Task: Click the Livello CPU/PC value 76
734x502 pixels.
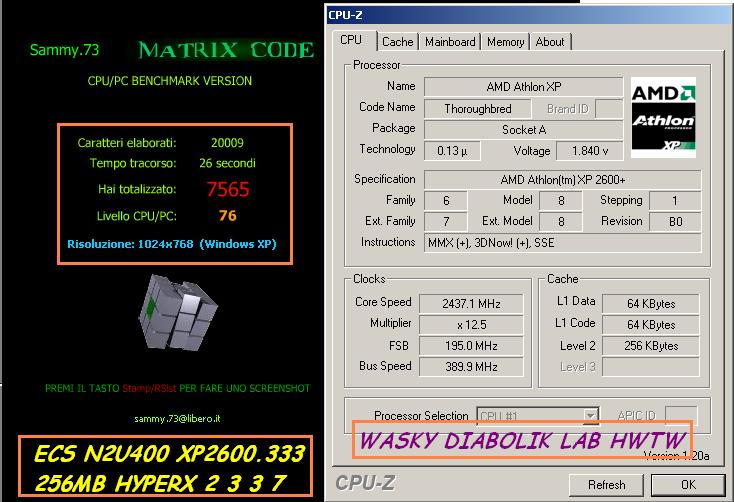Action: 228,215
